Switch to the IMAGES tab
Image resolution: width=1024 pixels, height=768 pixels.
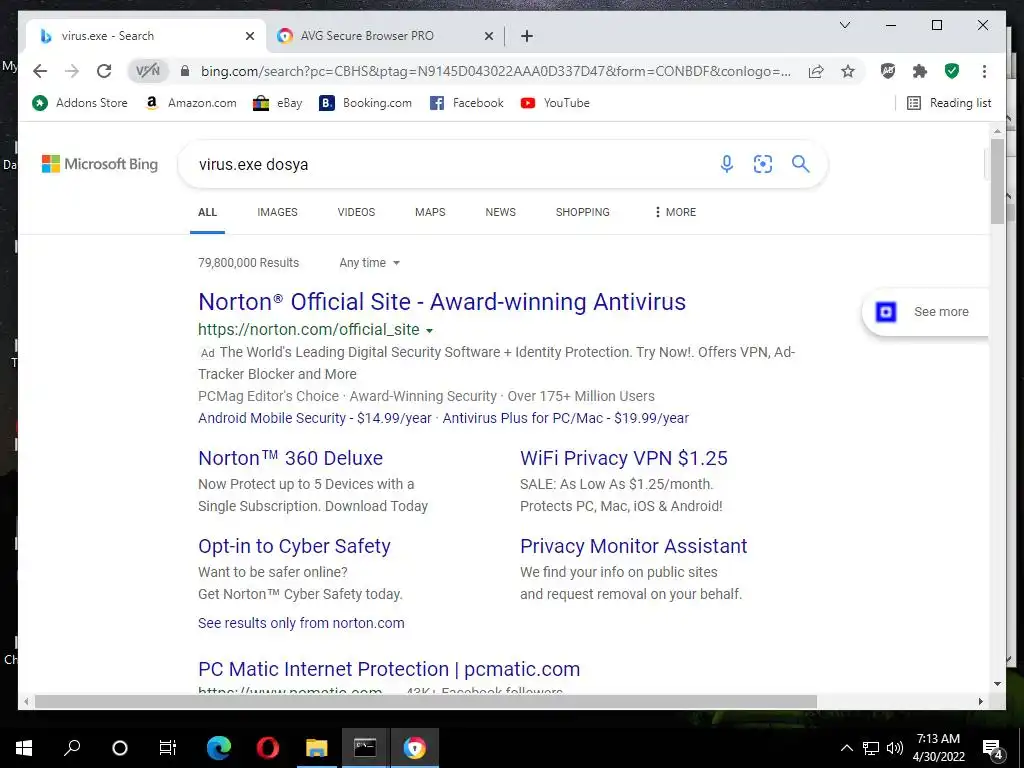tap(278, 212)
